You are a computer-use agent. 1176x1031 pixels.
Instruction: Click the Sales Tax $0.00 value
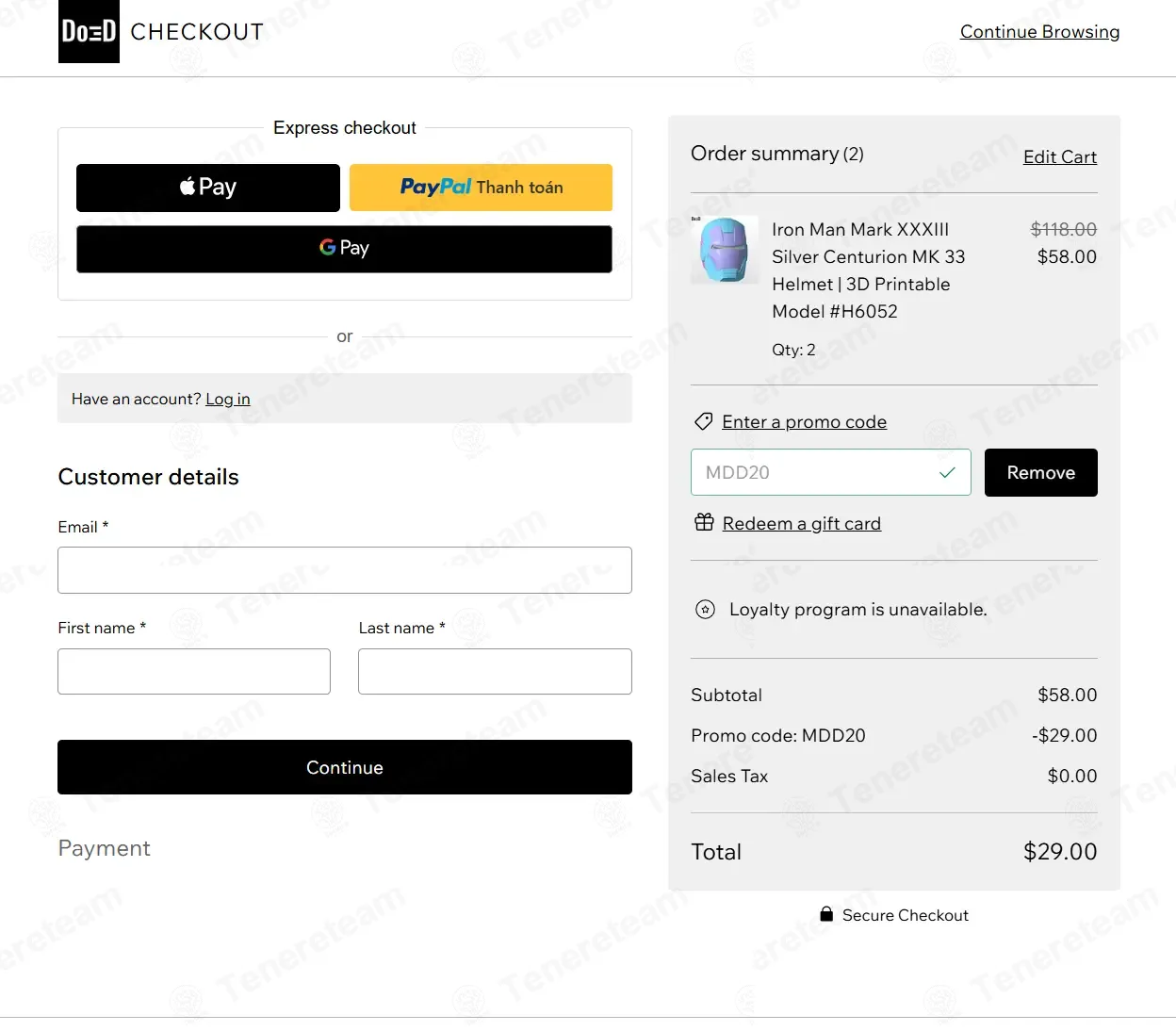1072,776
